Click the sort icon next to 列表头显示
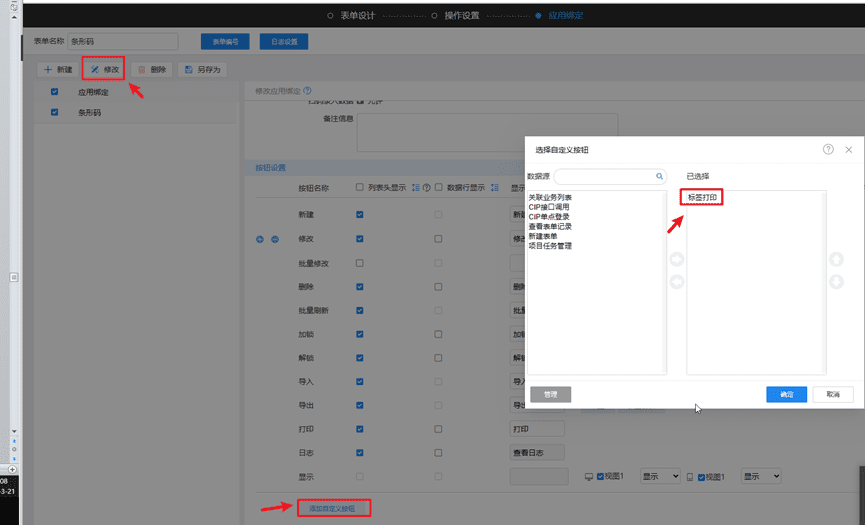 415,188
